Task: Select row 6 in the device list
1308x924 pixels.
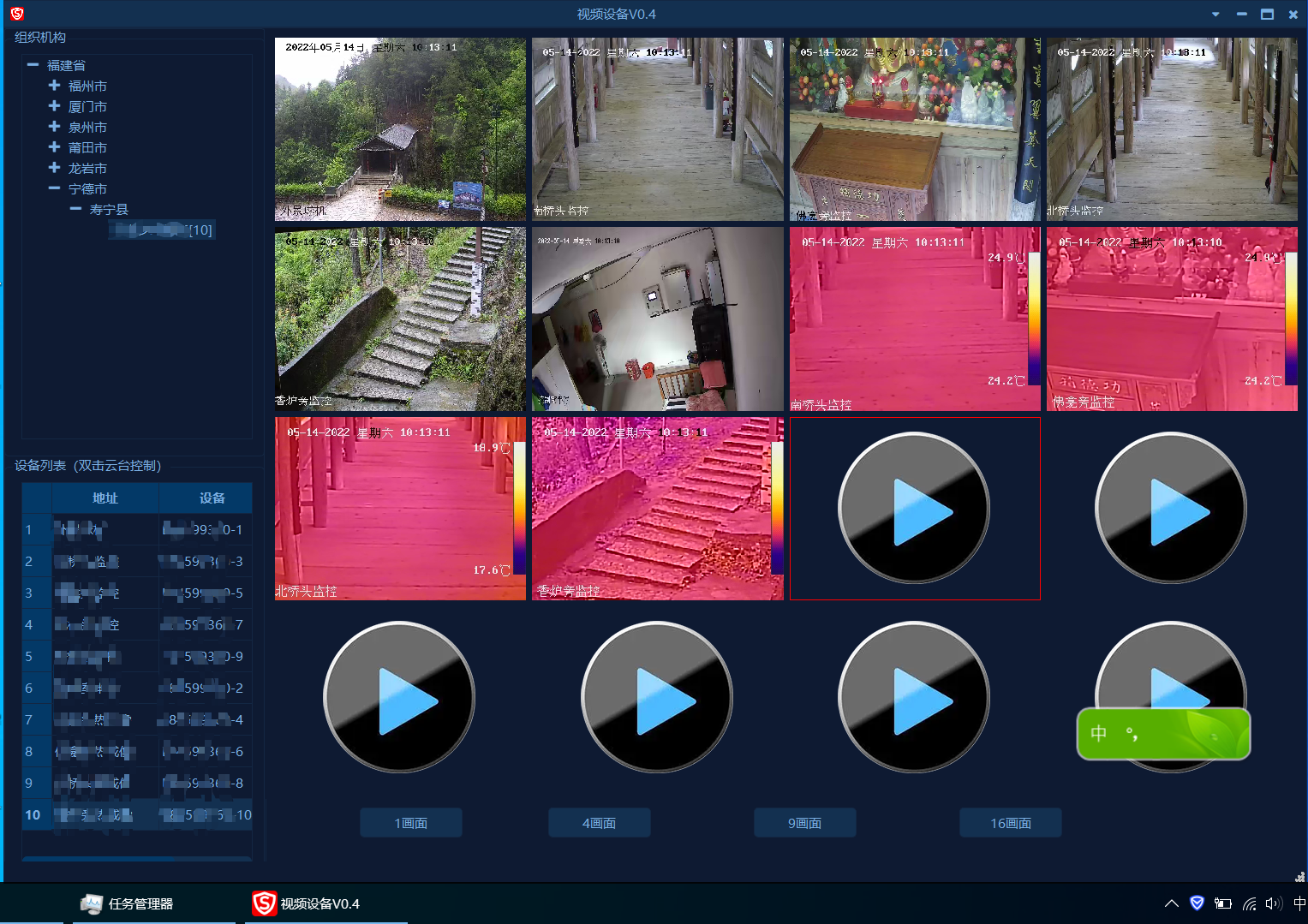Action: (137, 688)
